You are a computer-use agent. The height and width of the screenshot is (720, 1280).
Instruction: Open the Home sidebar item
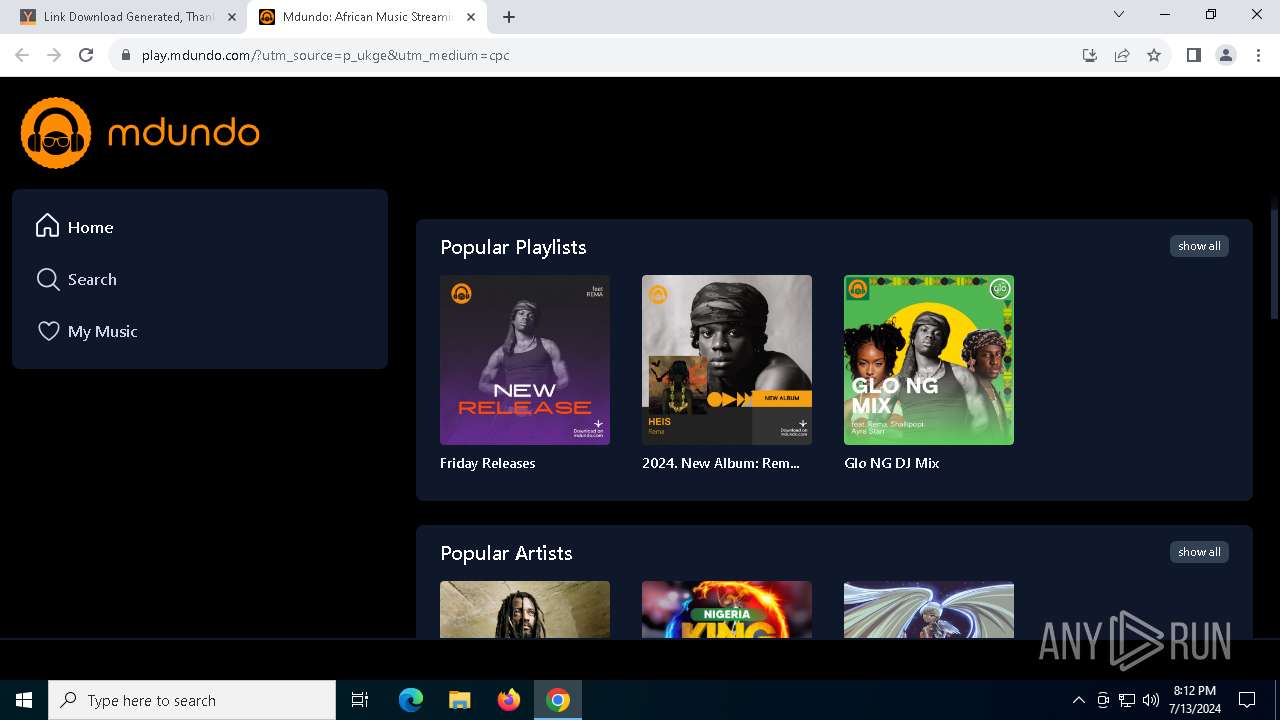point(200,227)
